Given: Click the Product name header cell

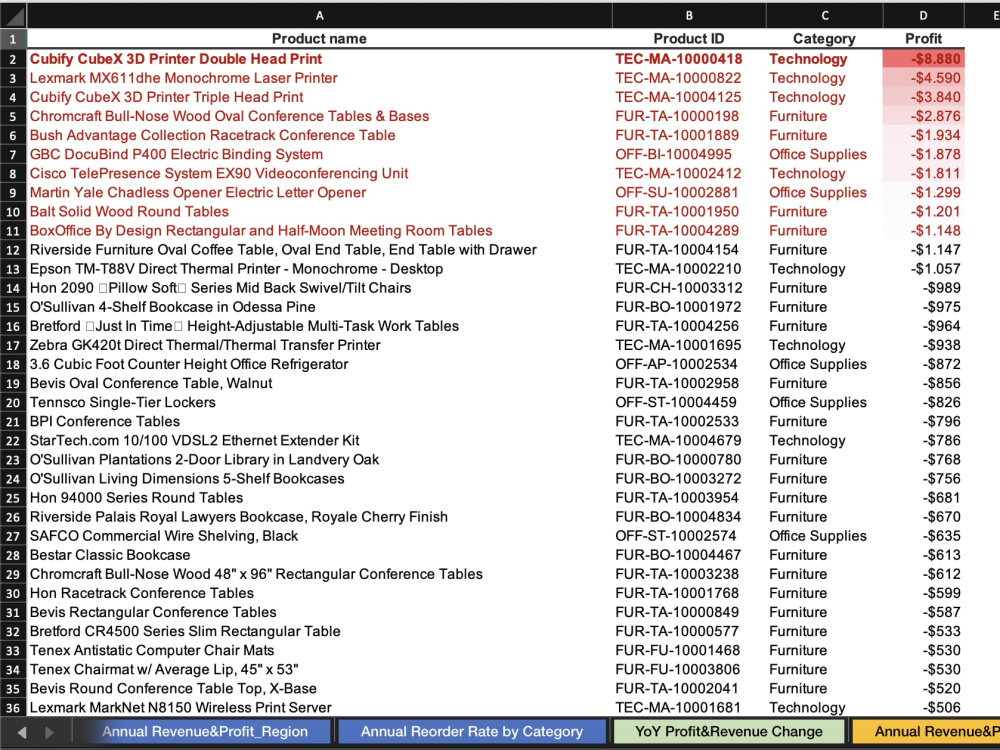Looking at the screenshot, I should 320,39.
